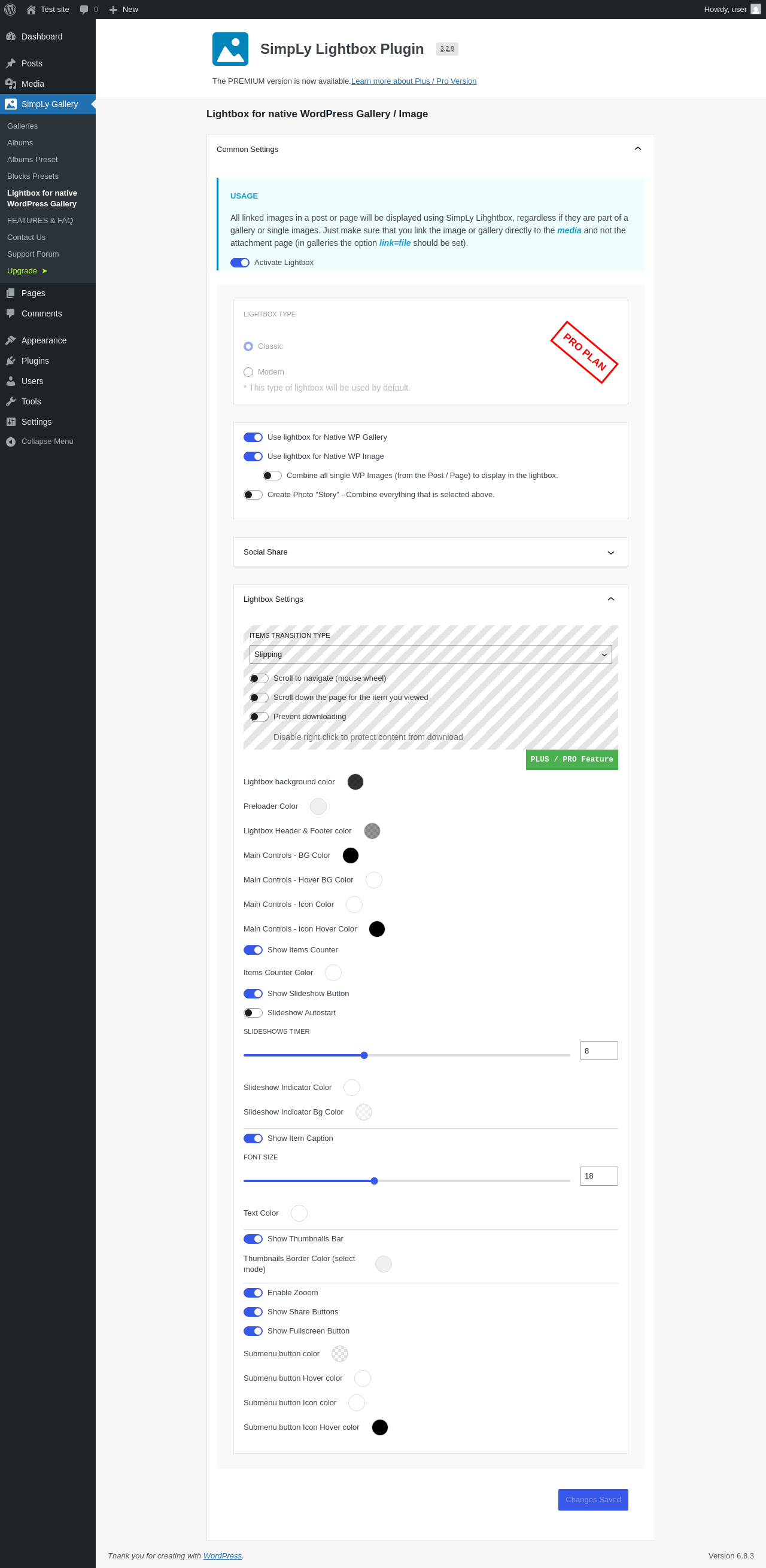Screen dimensions: 766x1568
Task: Click the Slideshows Timer slider handle
Action: tap(364, 1055)
